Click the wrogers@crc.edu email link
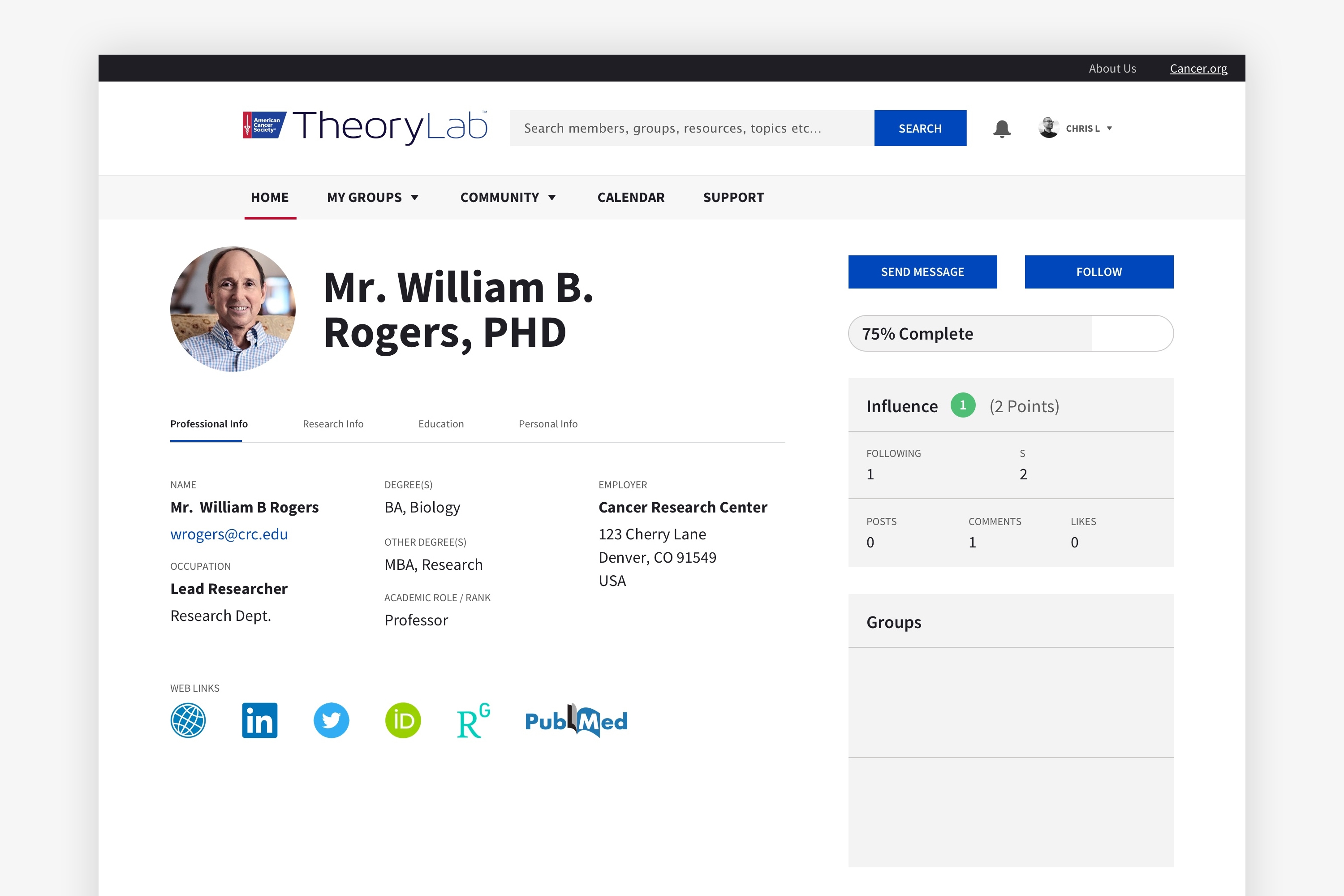This screenshot has height=896, width=1344. [229, 534]
